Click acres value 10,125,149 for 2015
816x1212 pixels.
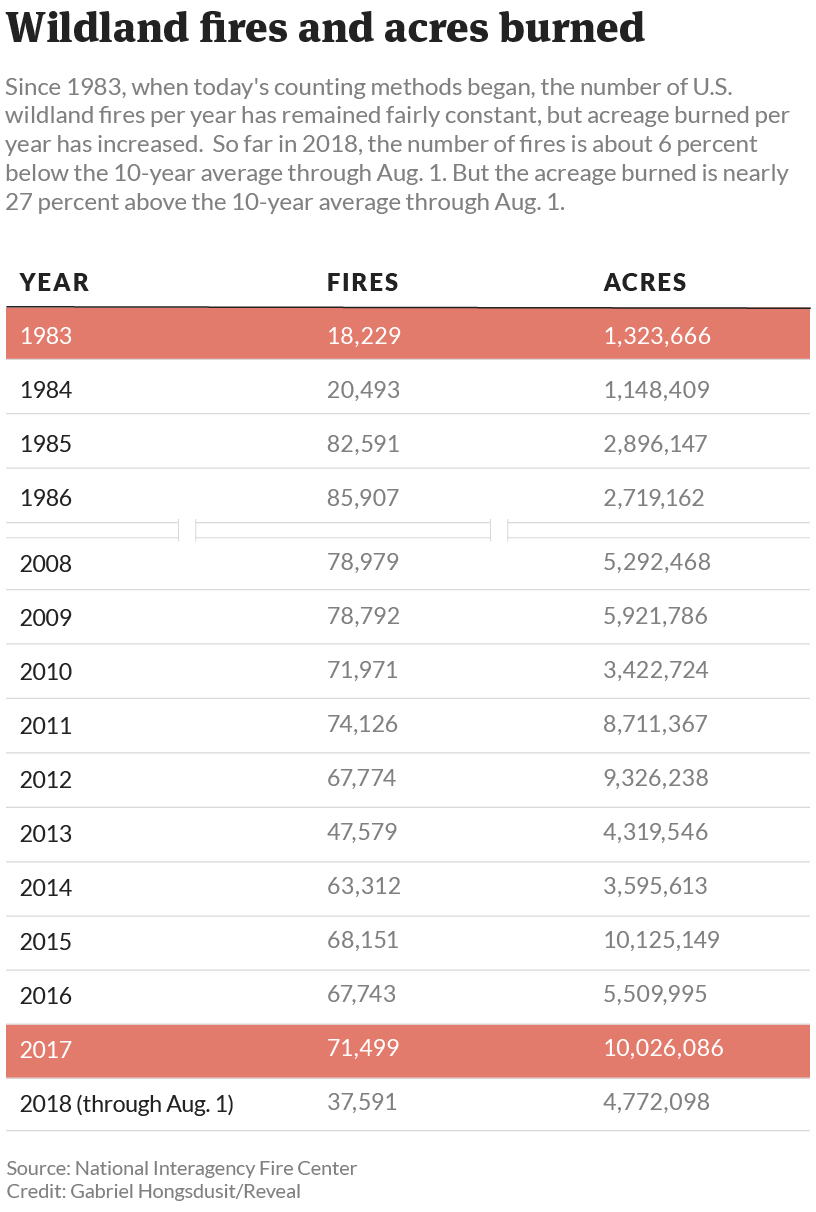pyautogui.click(x=661, y=940)
